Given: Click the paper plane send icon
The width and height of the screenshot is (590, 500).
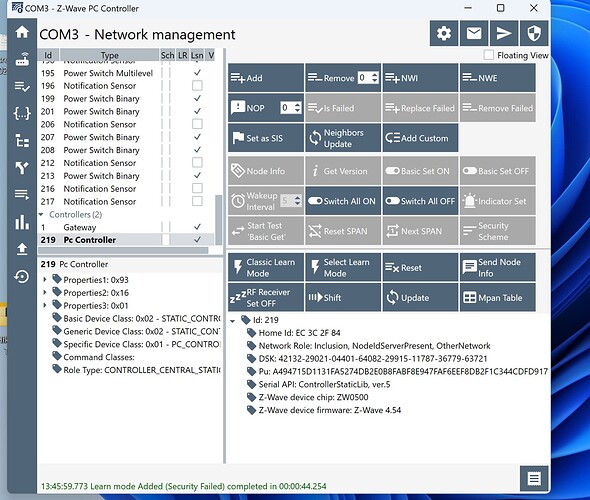Looking at the screenshot, I should pos(504,33).
